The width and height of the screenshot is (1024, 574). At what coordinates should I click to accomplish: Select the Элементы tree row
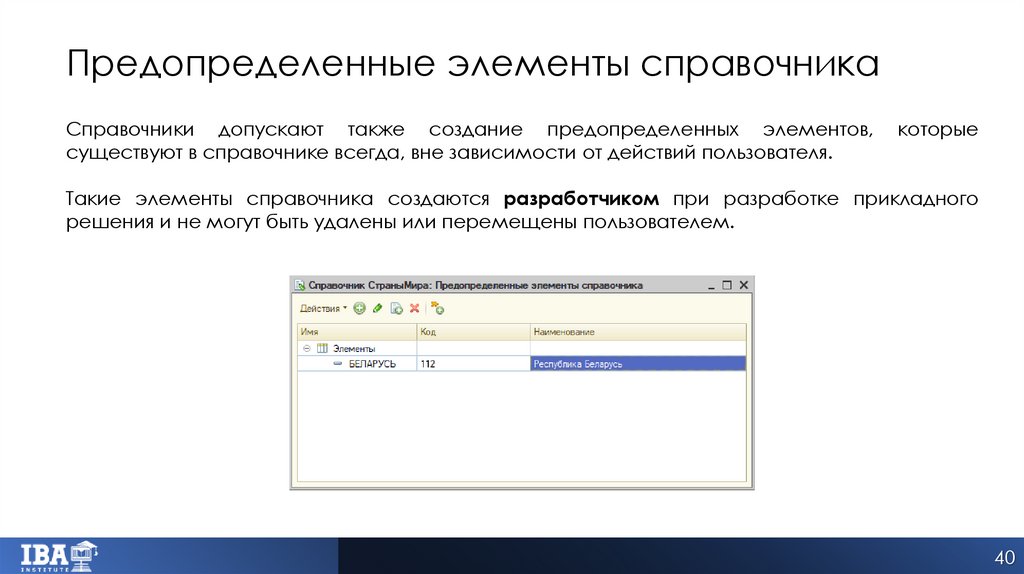pos(521,348)
